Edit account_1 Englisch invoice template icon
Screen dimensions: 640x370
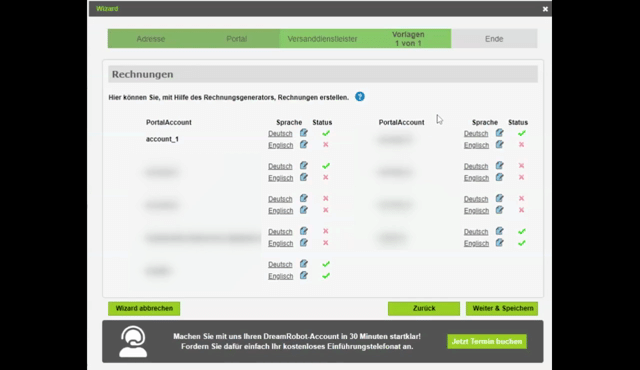[304, 145]
